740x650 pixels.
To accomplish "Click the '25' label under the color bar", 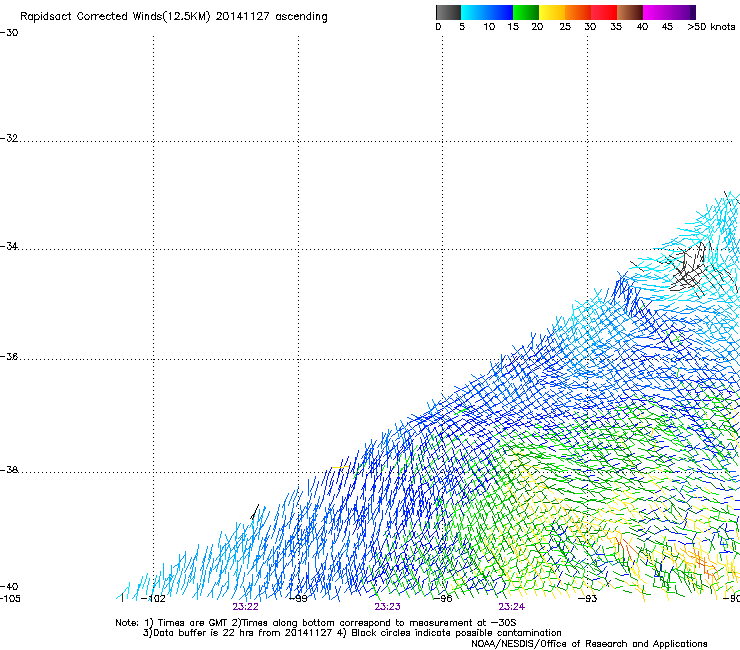I will (565, 27).
